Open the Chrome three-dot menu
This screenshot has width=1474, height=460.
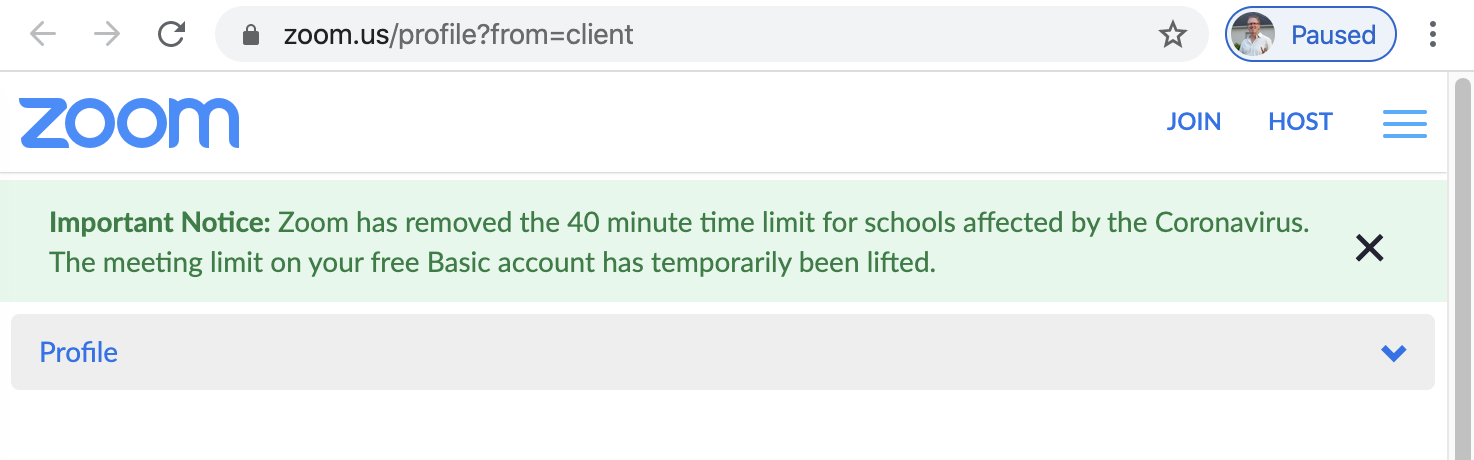(1433, 35)
